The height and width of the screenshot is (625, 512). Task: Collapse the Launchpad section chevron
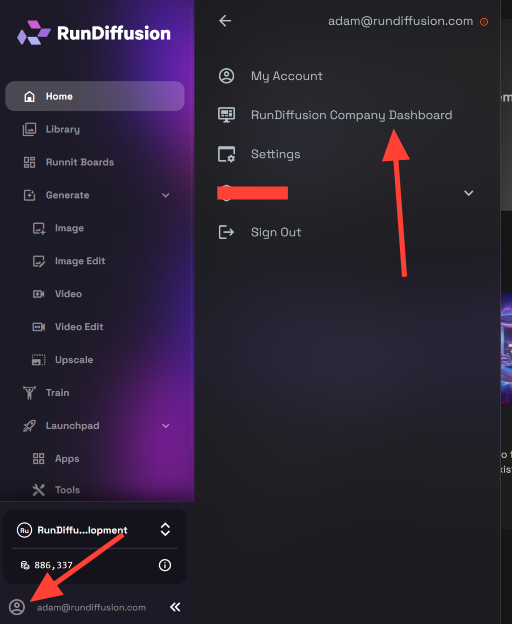point(166,426)
